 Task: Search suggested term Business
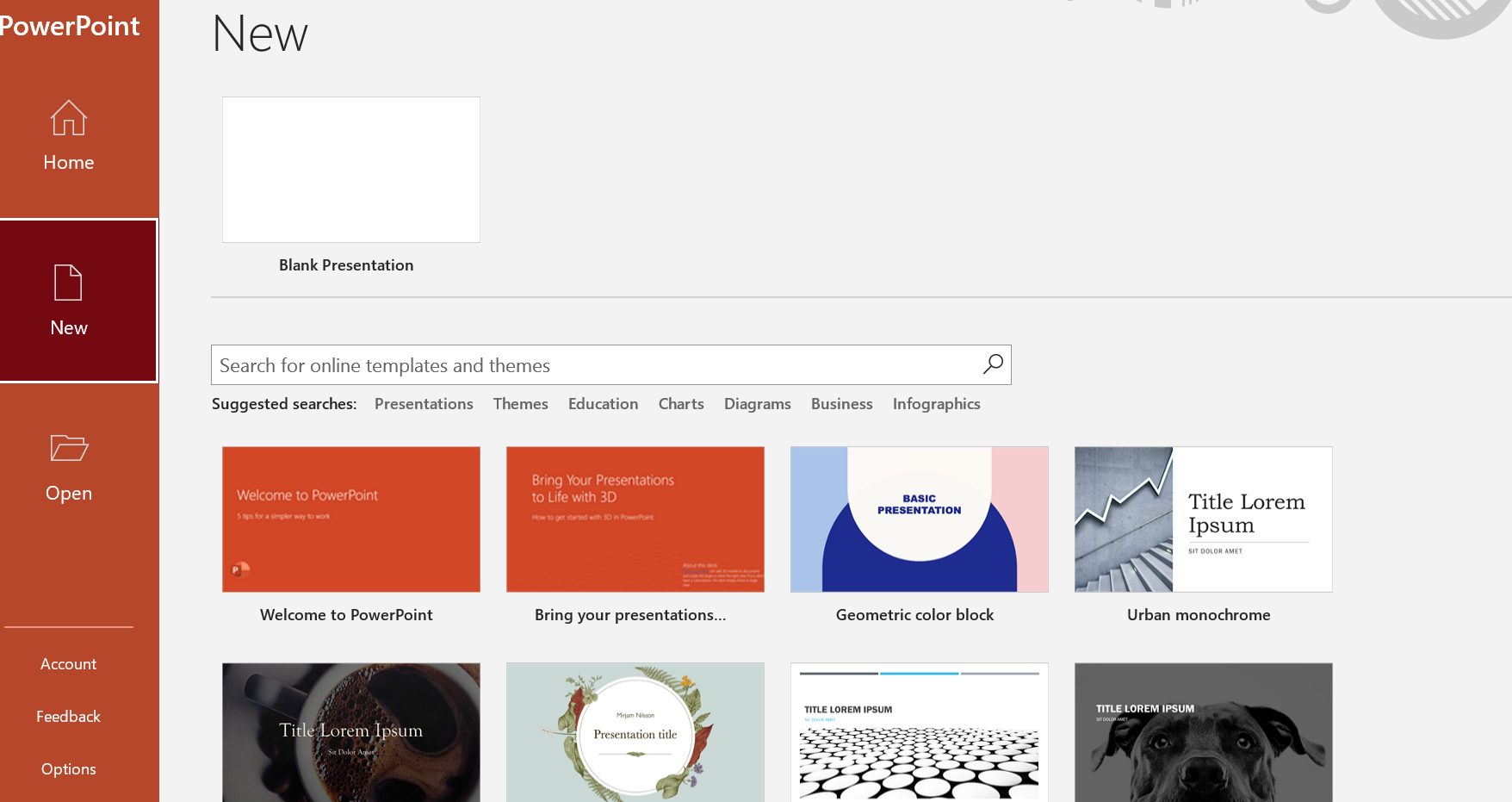point(842,404)
